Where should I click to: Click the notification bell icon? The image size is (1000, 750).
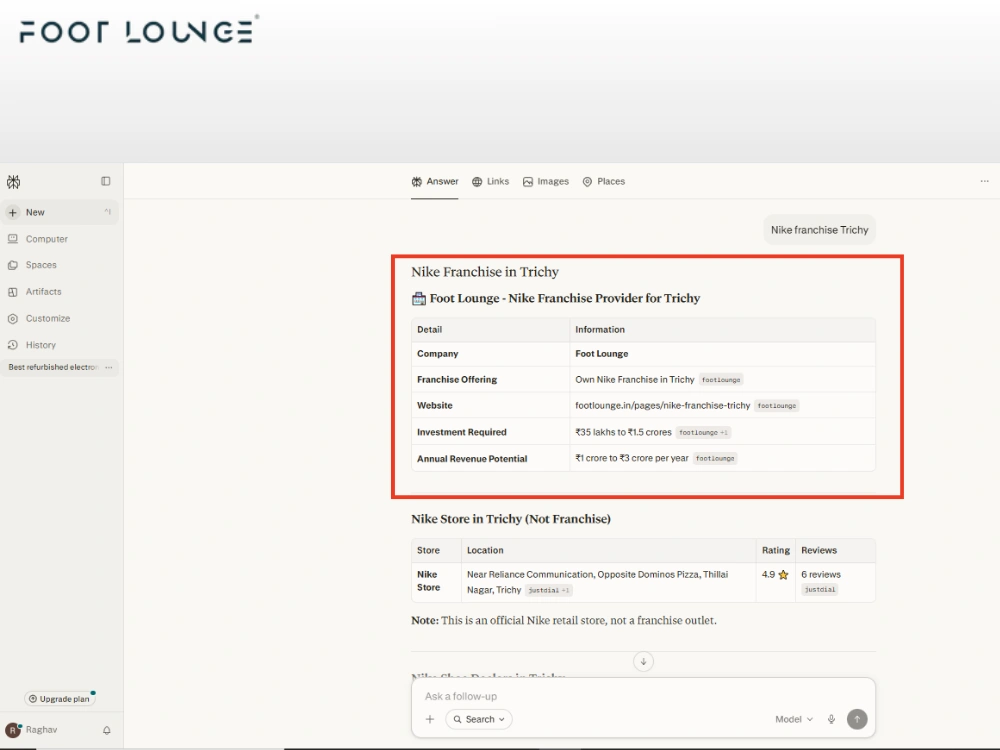click(x=107, y=730)
